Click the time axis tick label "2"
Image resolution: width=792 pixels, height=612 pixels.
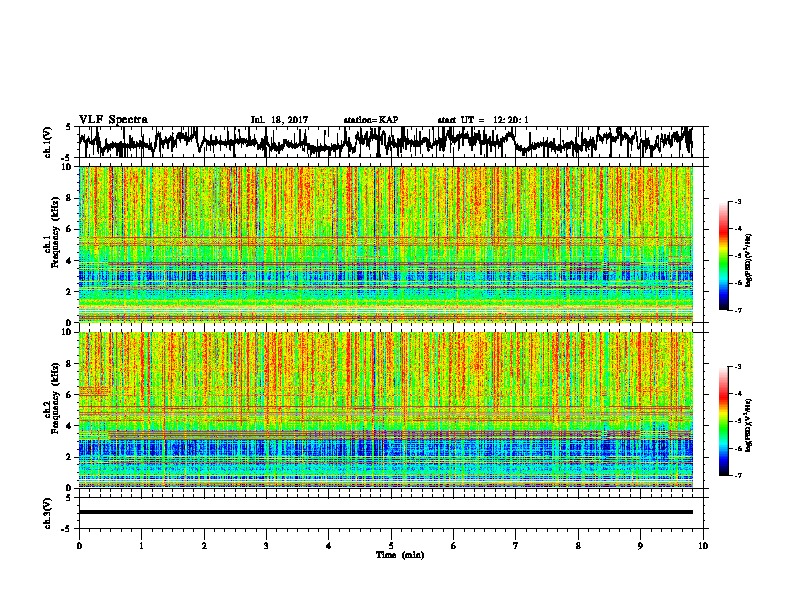point(204,546)
